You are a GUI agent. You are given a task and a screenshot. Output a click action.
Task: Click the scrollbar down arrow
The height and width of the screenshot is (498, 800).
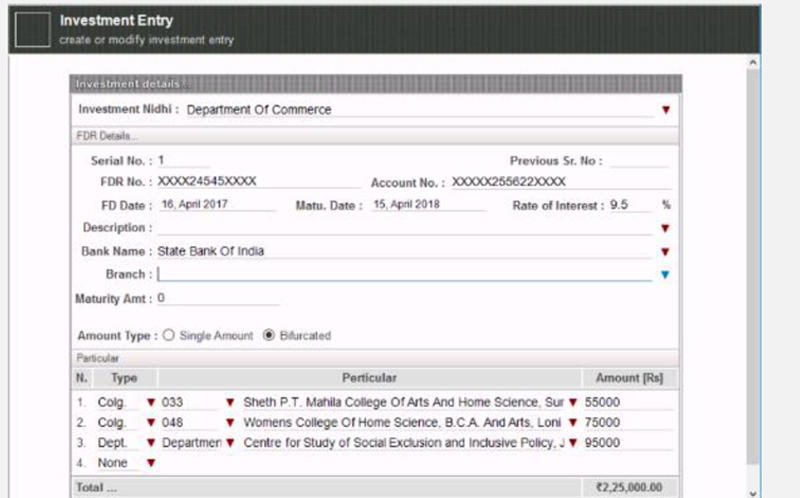click(x=753, y=493)
